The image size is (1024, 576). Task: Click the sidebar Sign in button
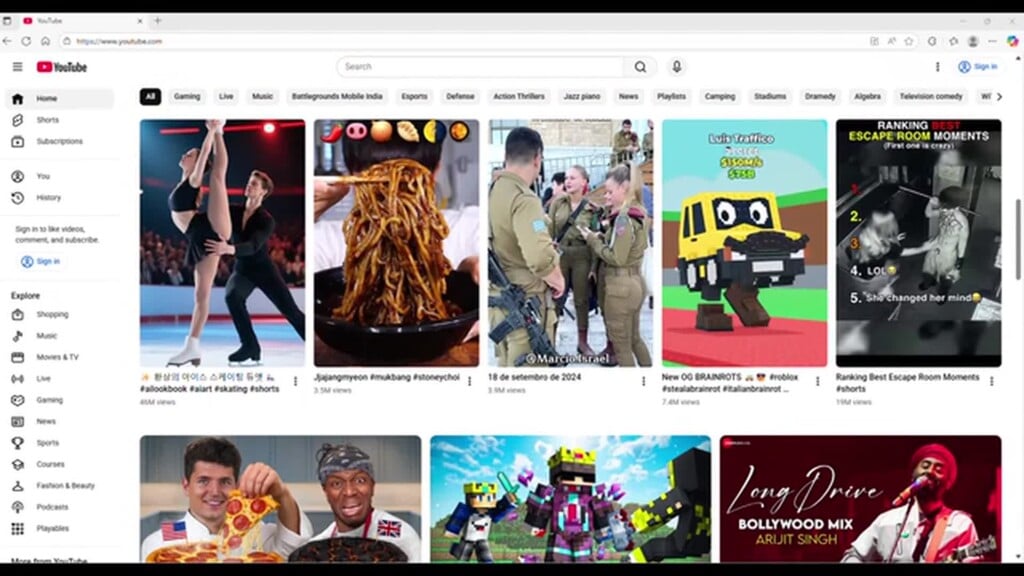pyautogui.click(x=41, y=261)
